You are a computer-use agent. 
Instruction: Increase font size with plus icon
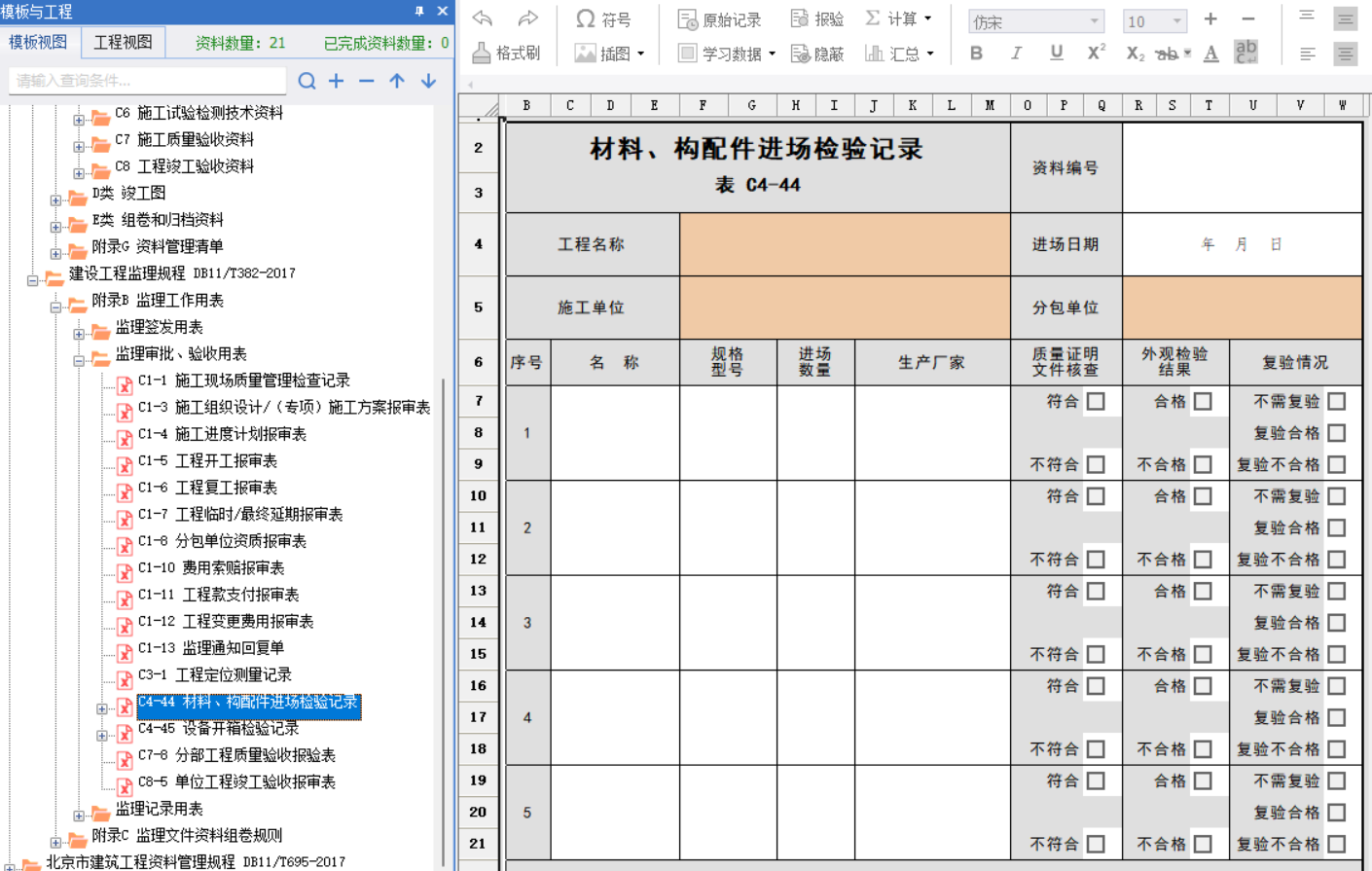(1210, 18)
